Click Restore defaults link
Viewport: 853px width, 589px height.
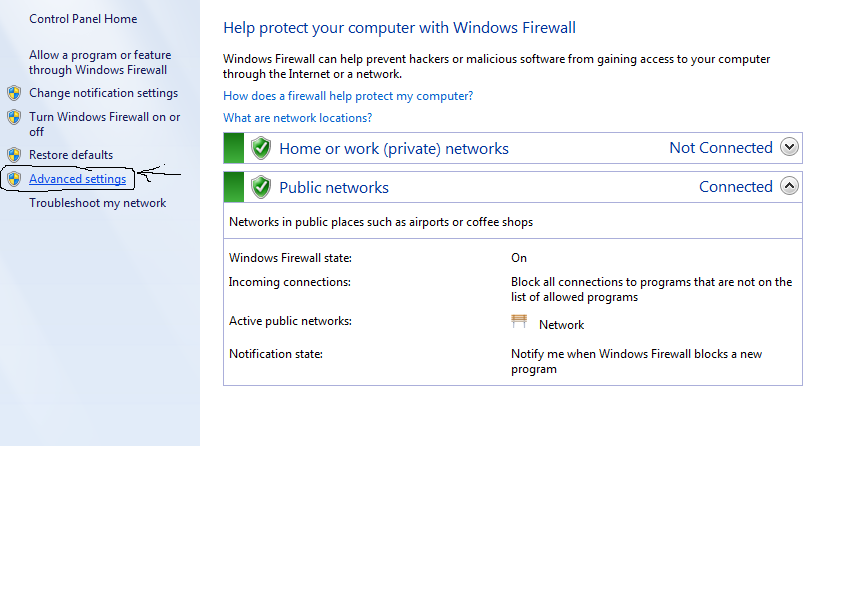pos(71,155)
